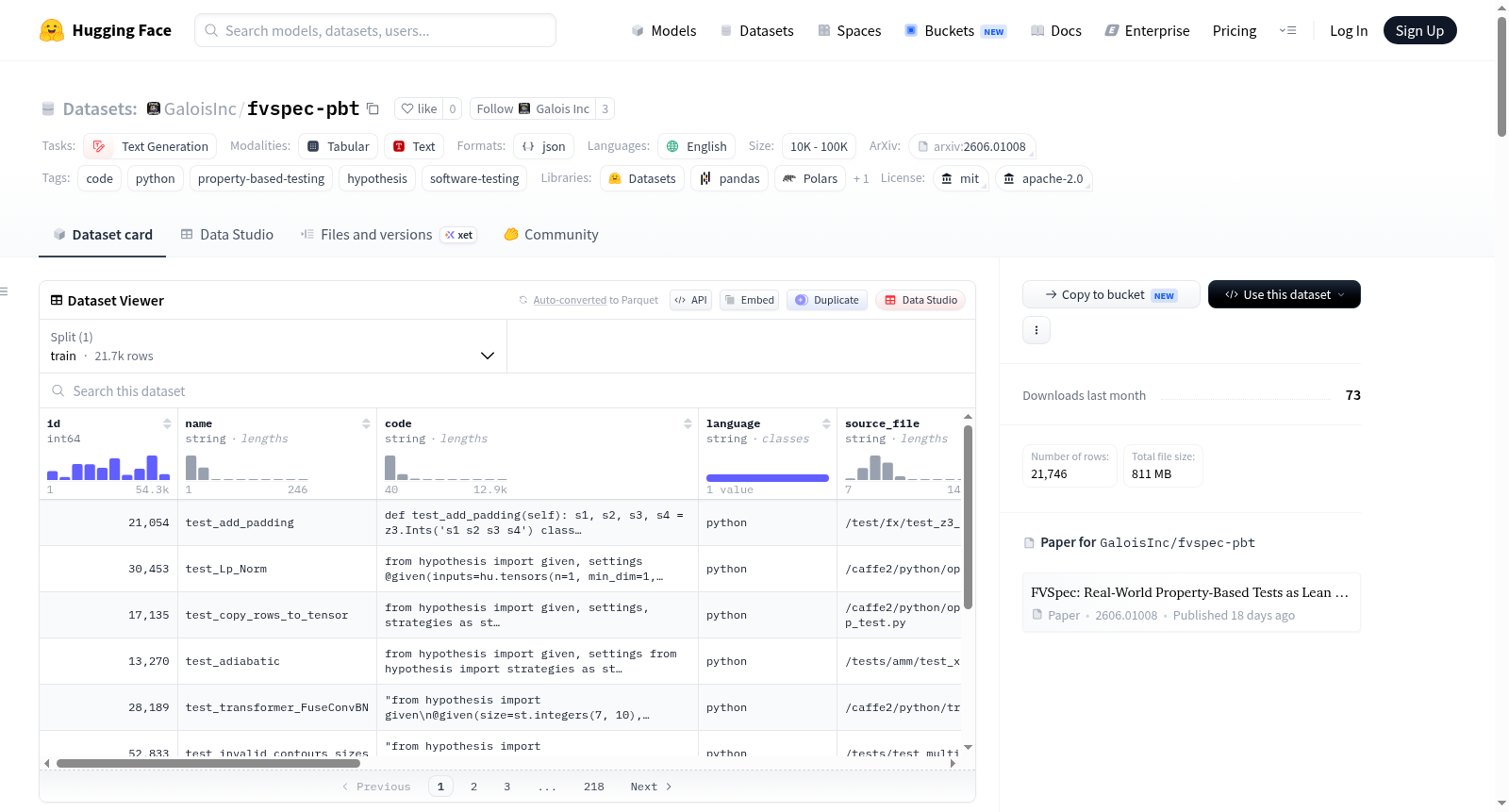Image resolution: width=1509 pixels, height=812 pixels.
Task: Filter by Tabular modality tag
Action: pyautogui.click(x=339, y=146)
